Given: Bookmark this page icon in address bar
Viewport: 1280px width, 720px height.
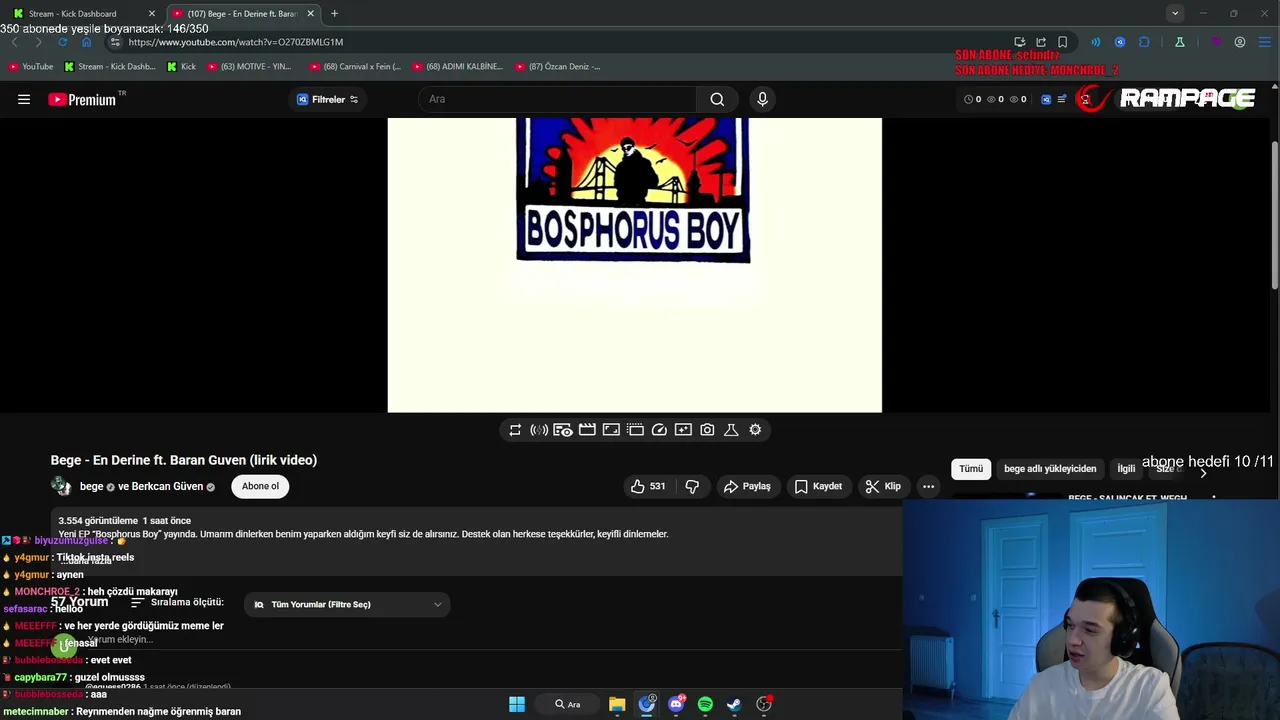Looking at the screenshot, I should [1062, 42].
